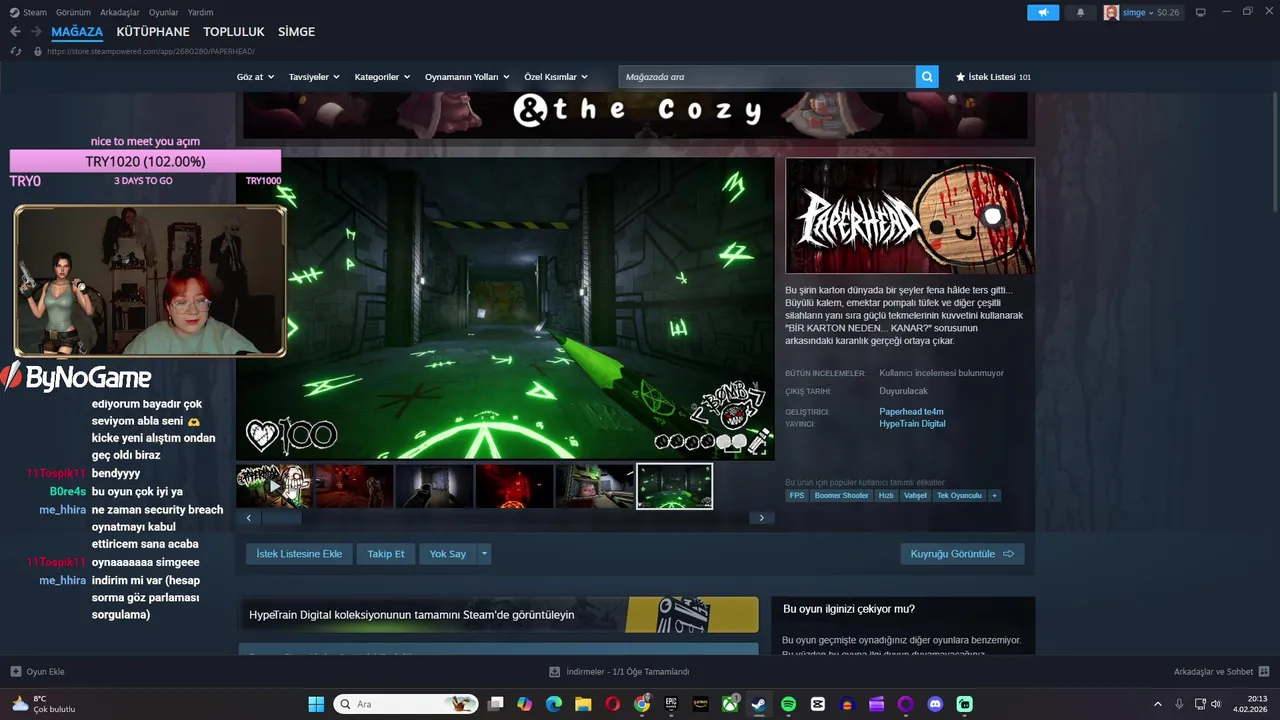Viewport: 1280px width, 720px height.
Task: Select the green corridor screenshot thumbnail
Action: 675,486
